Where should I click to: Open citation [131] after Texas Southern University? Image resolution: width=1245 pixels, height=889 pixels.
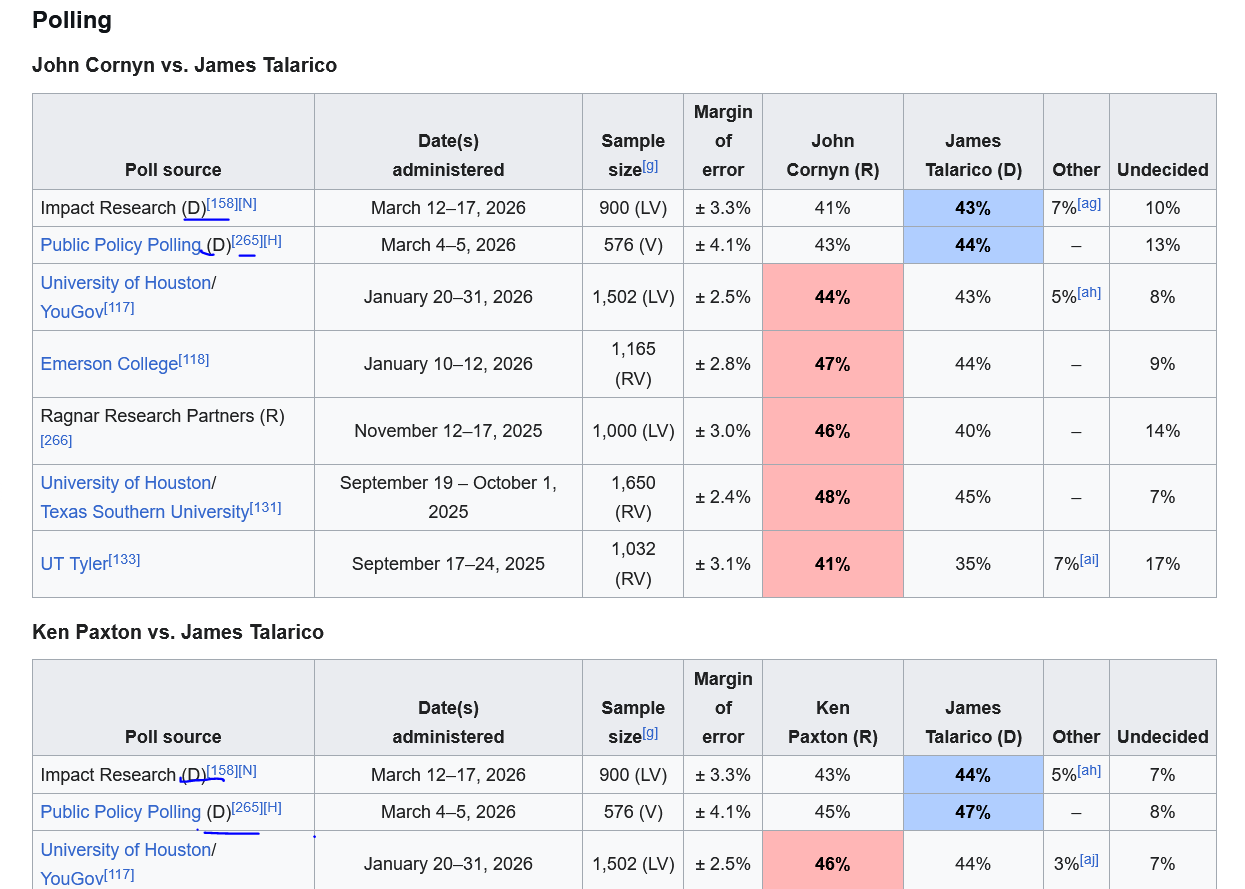pos(266,507)
